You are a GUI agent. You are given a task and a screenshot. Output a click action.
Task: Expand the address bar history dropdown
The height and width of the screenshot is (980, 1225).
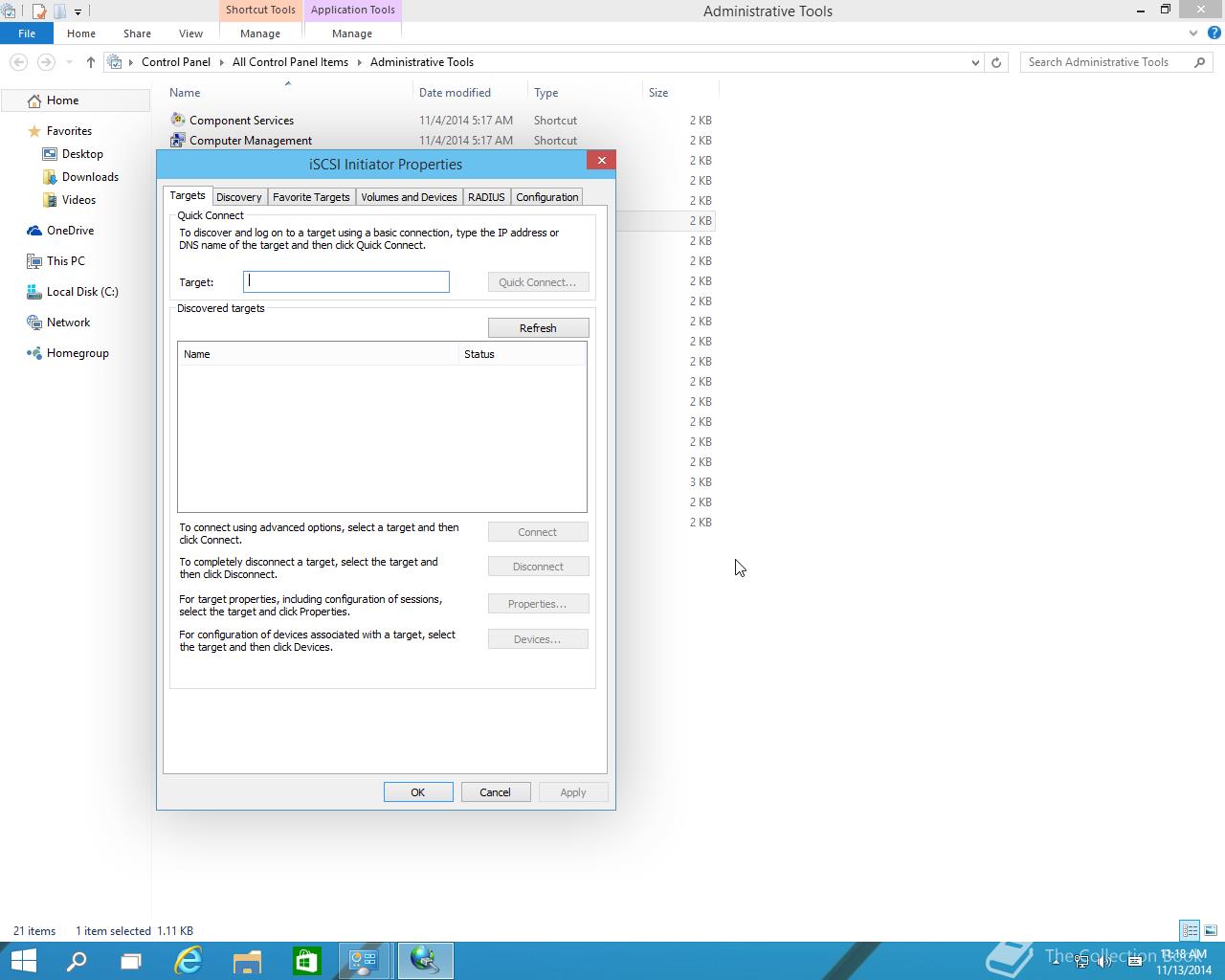975,62
